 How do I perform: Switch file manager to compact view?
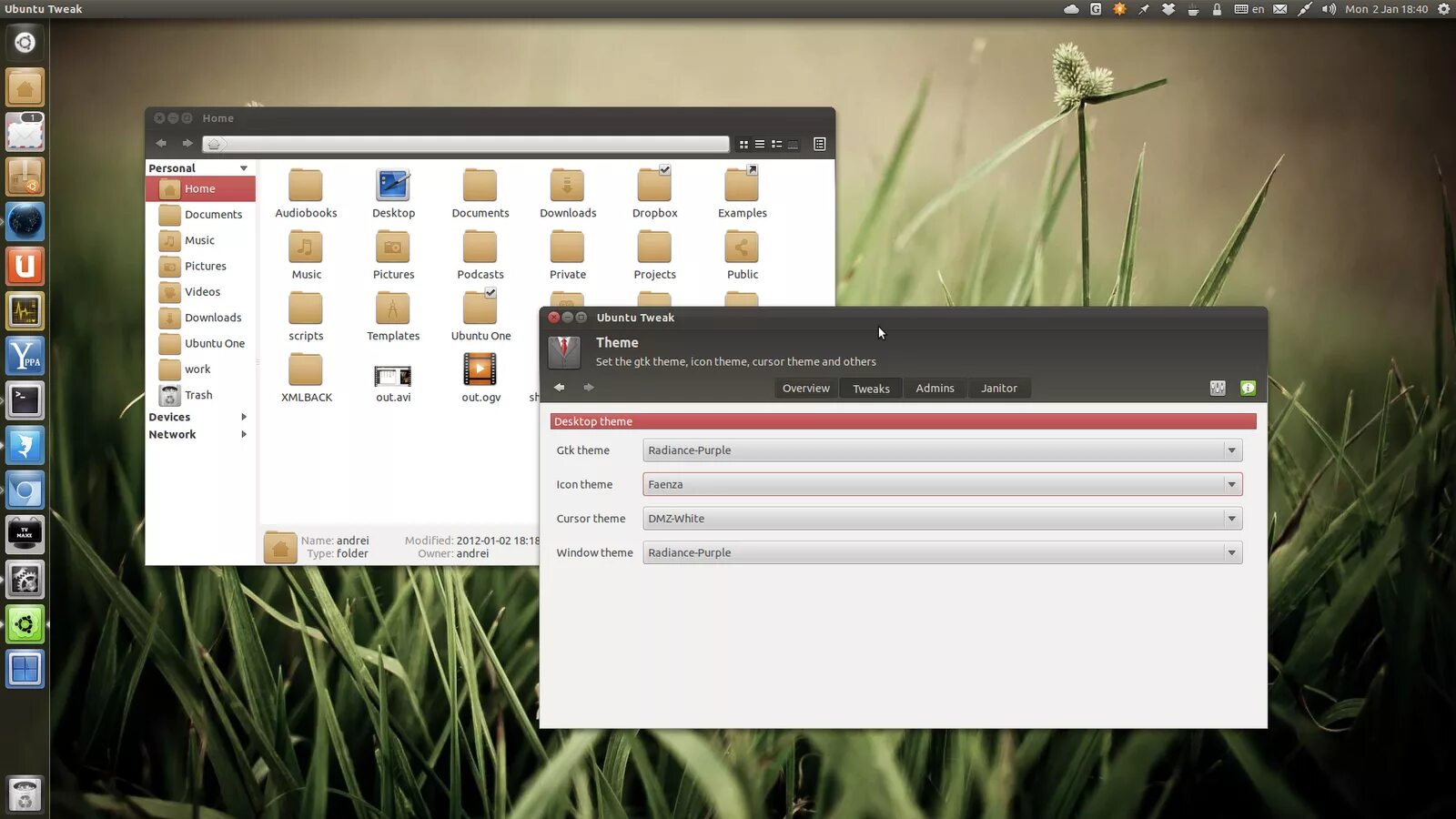click(x=776, y=144)
